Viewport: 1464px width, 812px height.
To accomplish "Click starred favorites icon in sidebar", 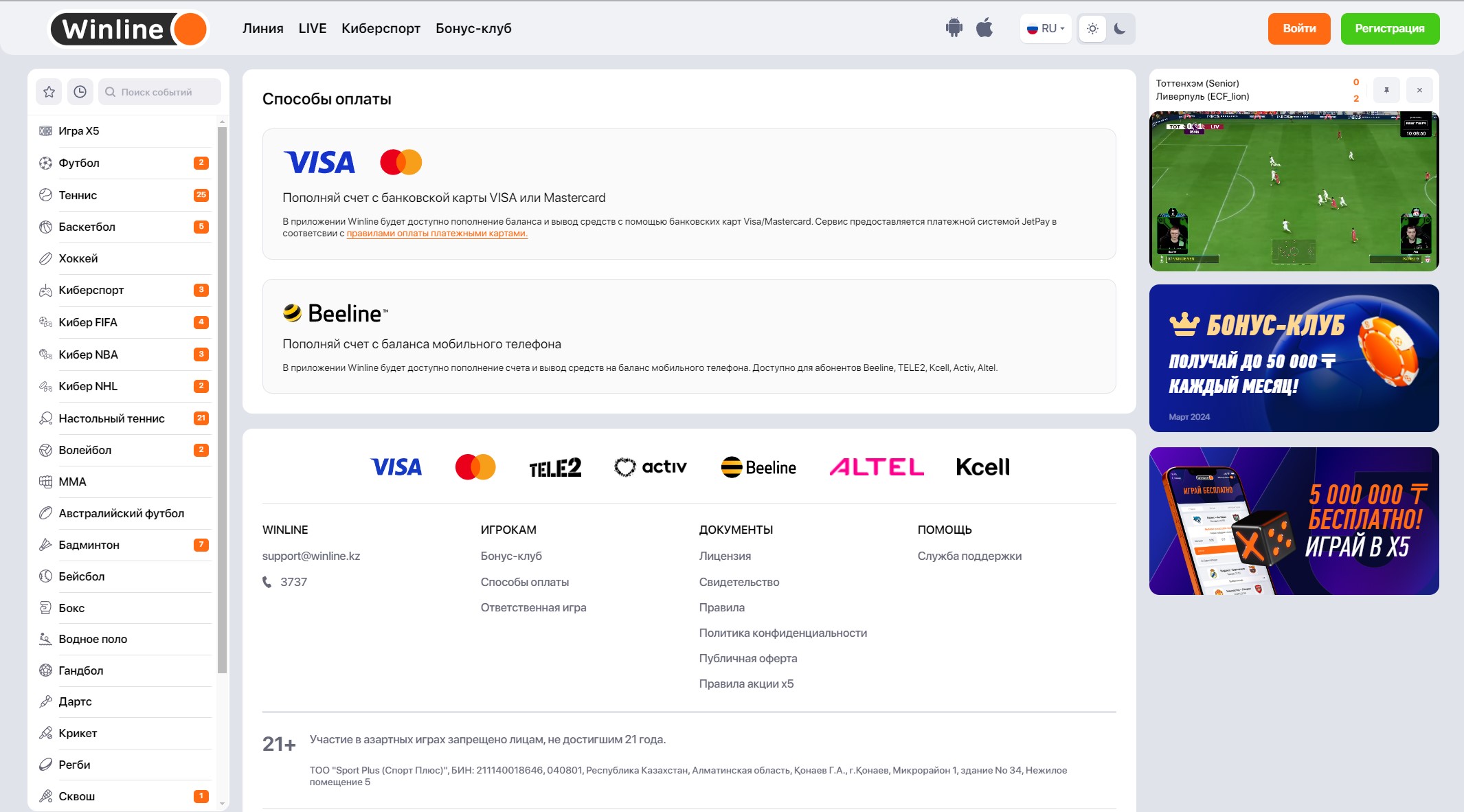I will 48,91.
